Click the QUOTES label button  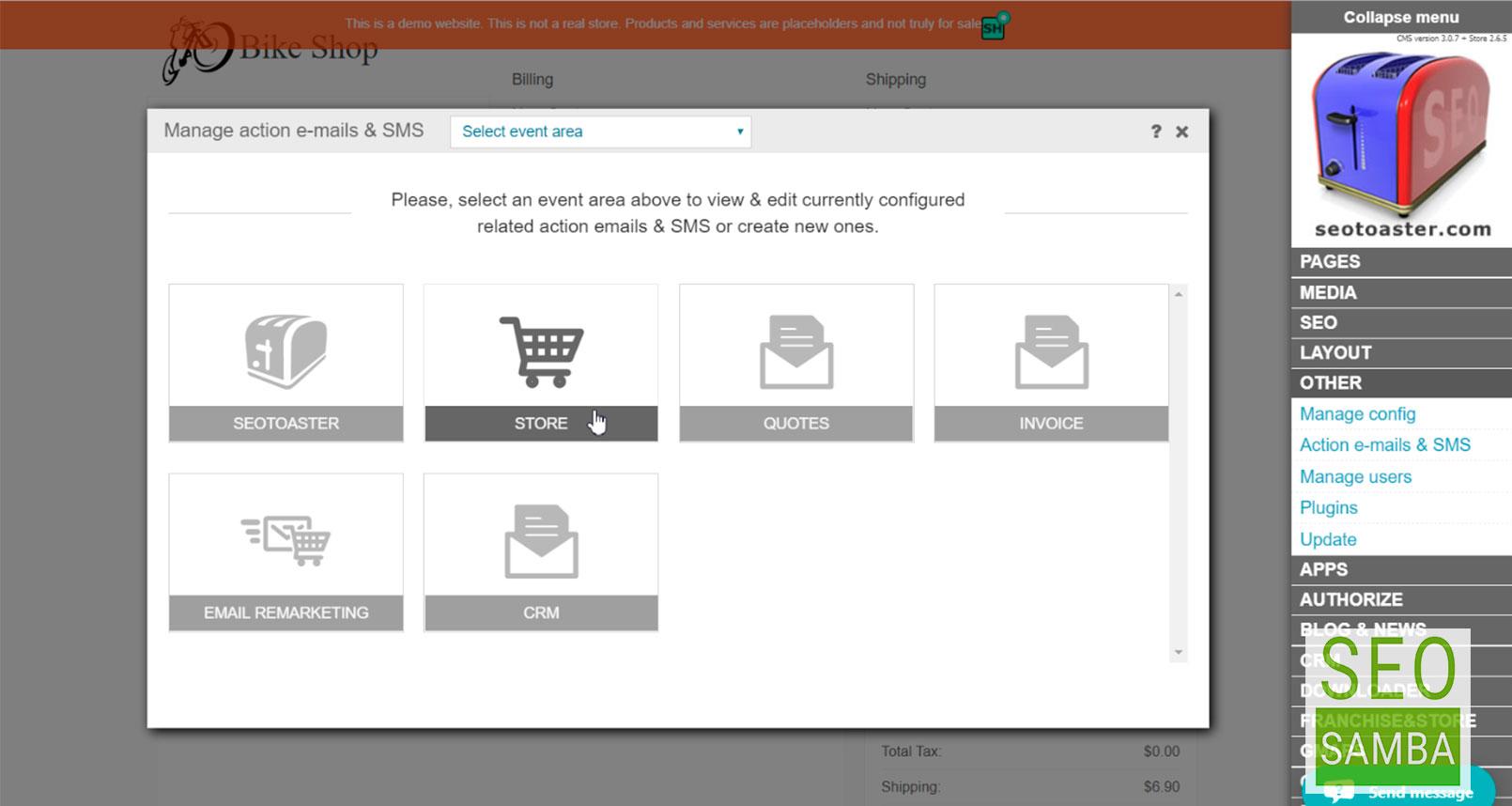coord(796,424)
